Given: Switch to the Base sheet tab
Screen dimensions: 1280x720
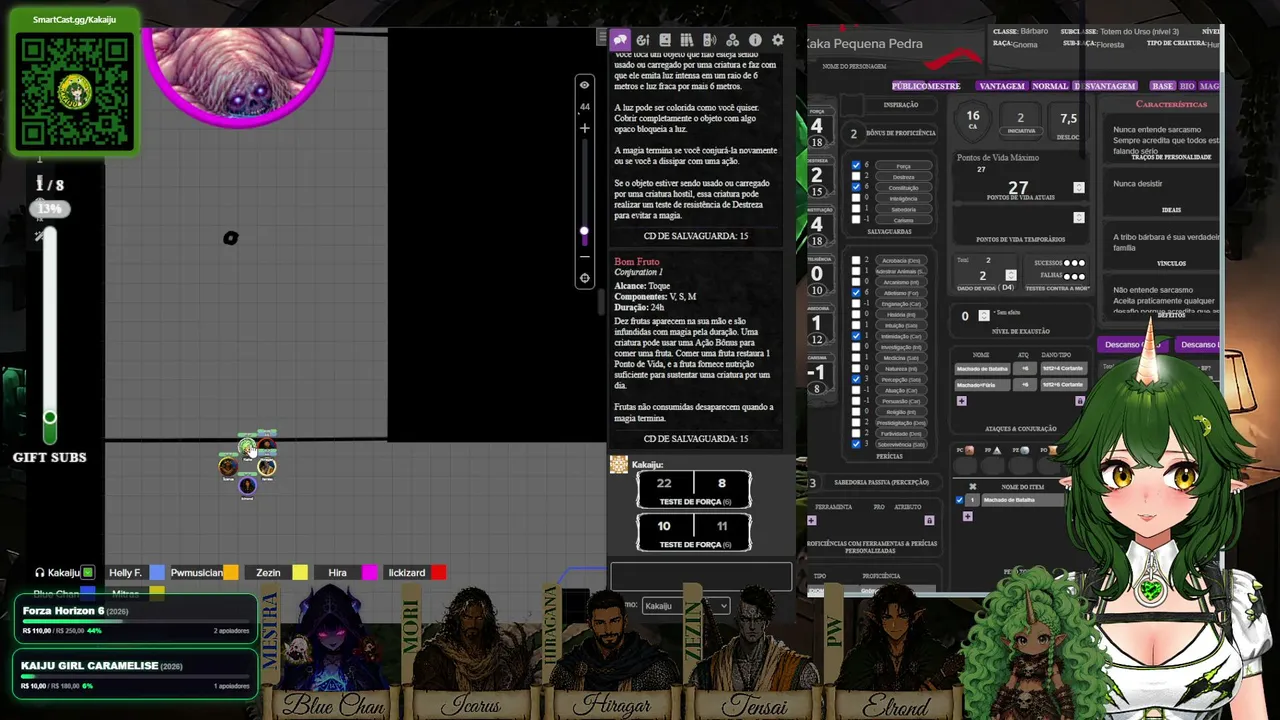Looking at the screenshot, I should click(x=1163, y=86).
